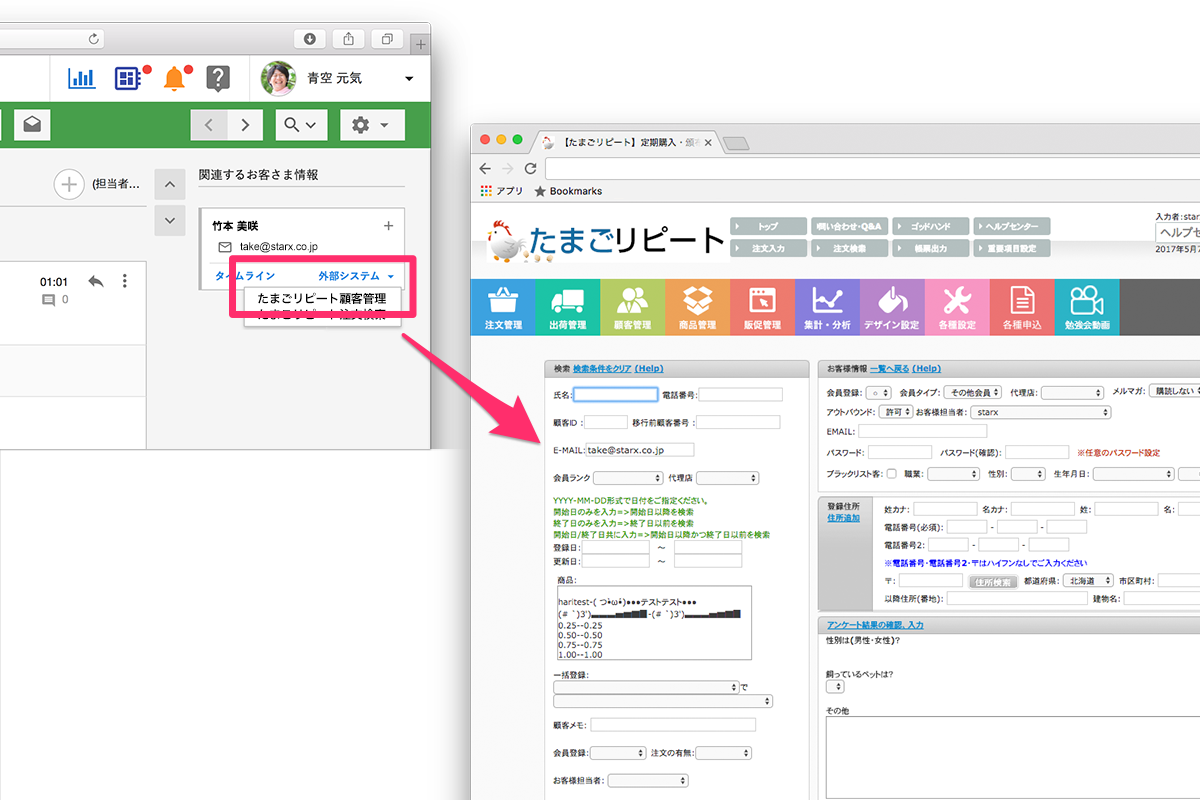Open the 会員ランク dropdown
Screen dimensions: 1200x800
click(629, 478)
